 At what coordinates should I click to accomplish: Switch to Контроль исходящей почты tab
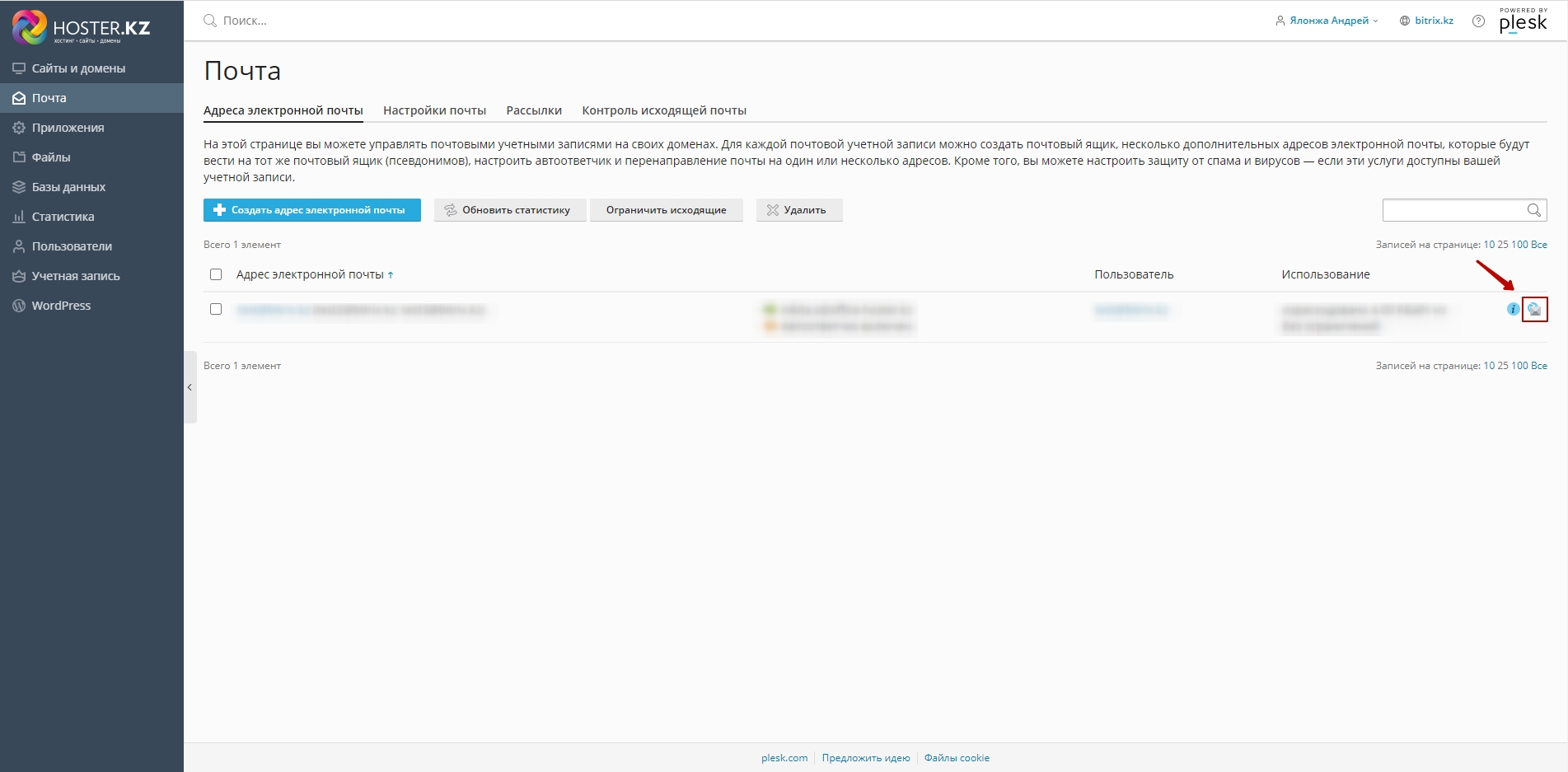(664, 110)
